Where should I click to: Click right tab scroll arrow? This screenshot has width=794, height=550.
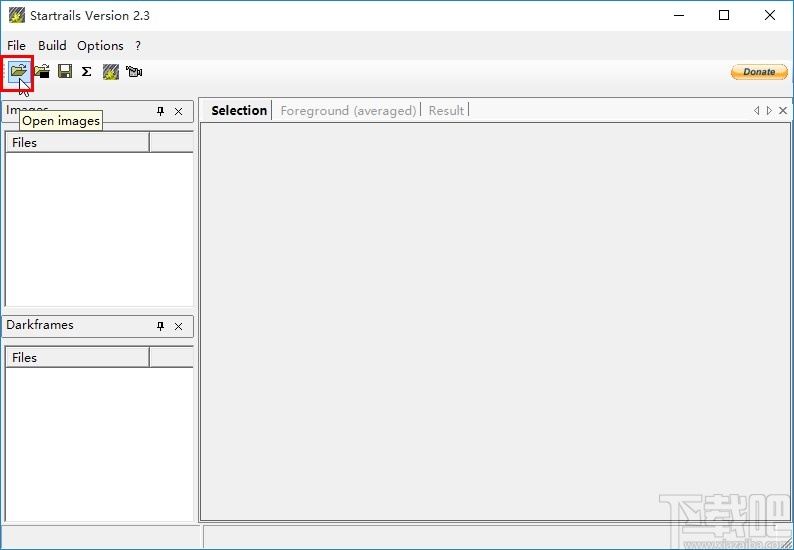[769, 110]
